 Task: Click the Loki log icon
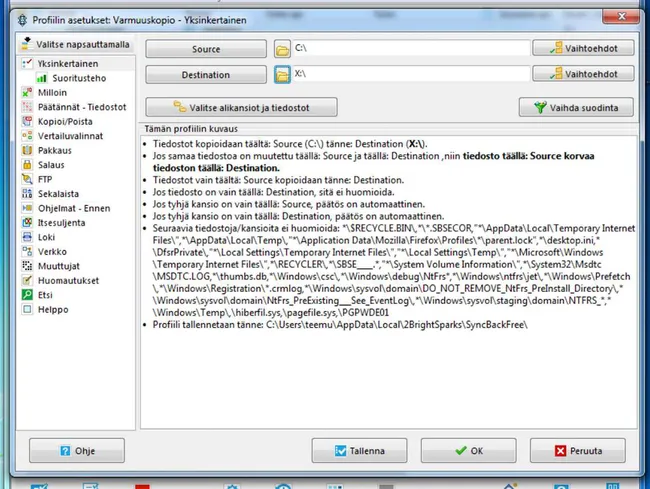pos(27,237)
